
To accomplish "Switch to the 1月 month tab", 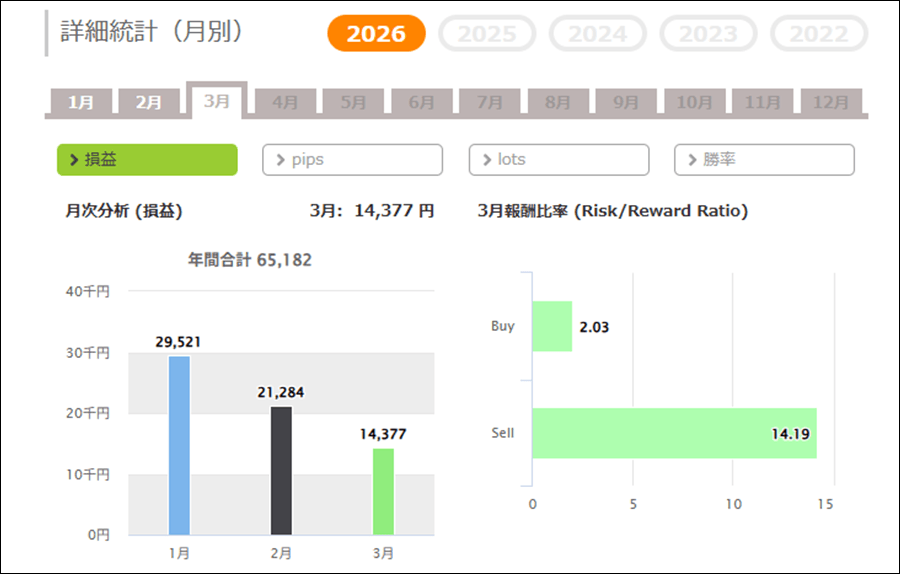I will [x=81, y=102].
